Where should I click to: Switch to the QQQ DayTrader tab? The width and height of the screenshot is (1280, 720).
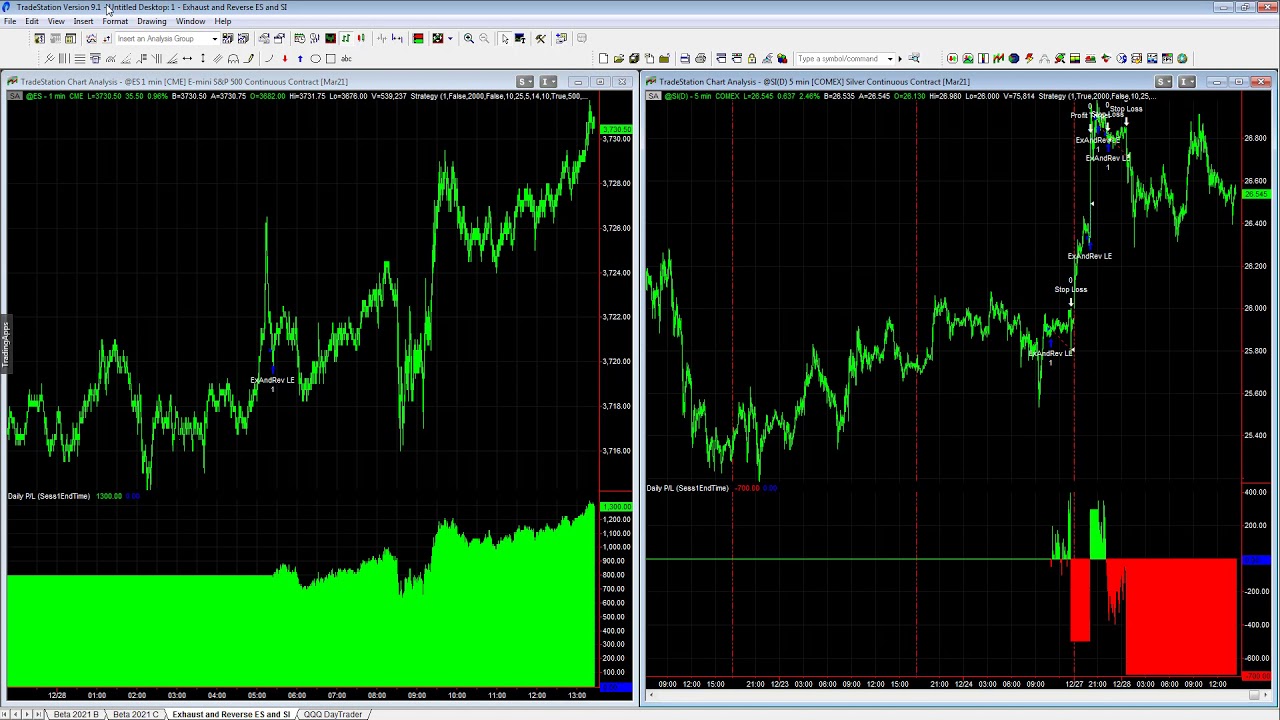tap(333, 714)
